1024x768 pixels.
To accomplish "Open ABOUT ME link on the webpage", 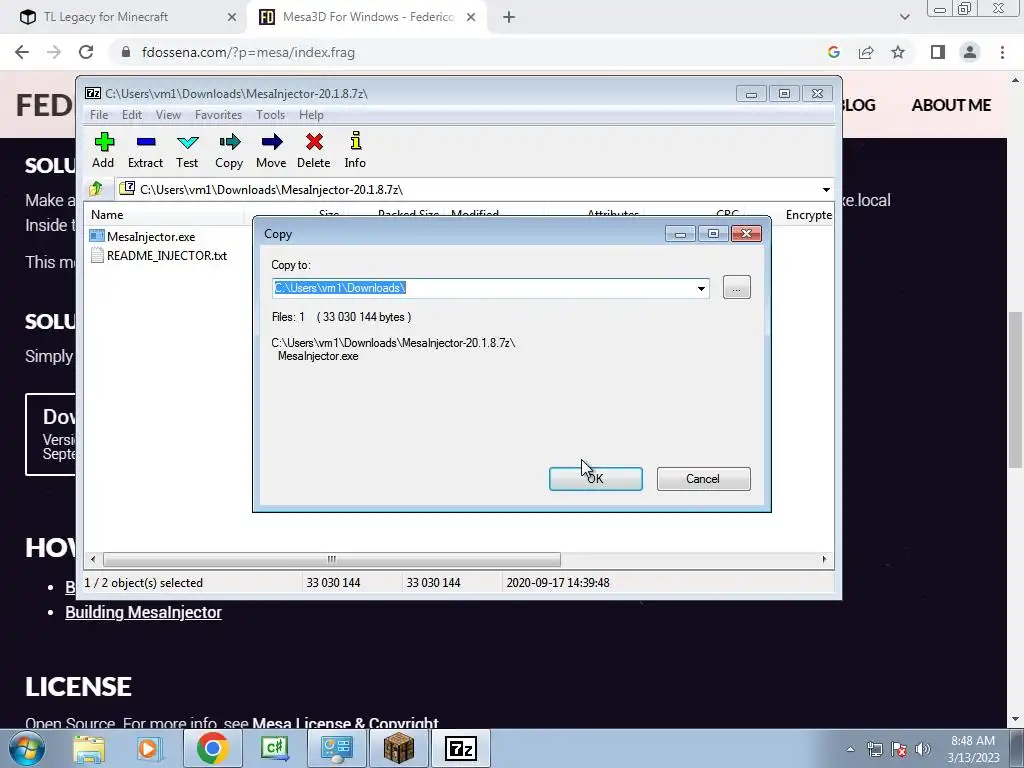I will (x=951, y=105).
